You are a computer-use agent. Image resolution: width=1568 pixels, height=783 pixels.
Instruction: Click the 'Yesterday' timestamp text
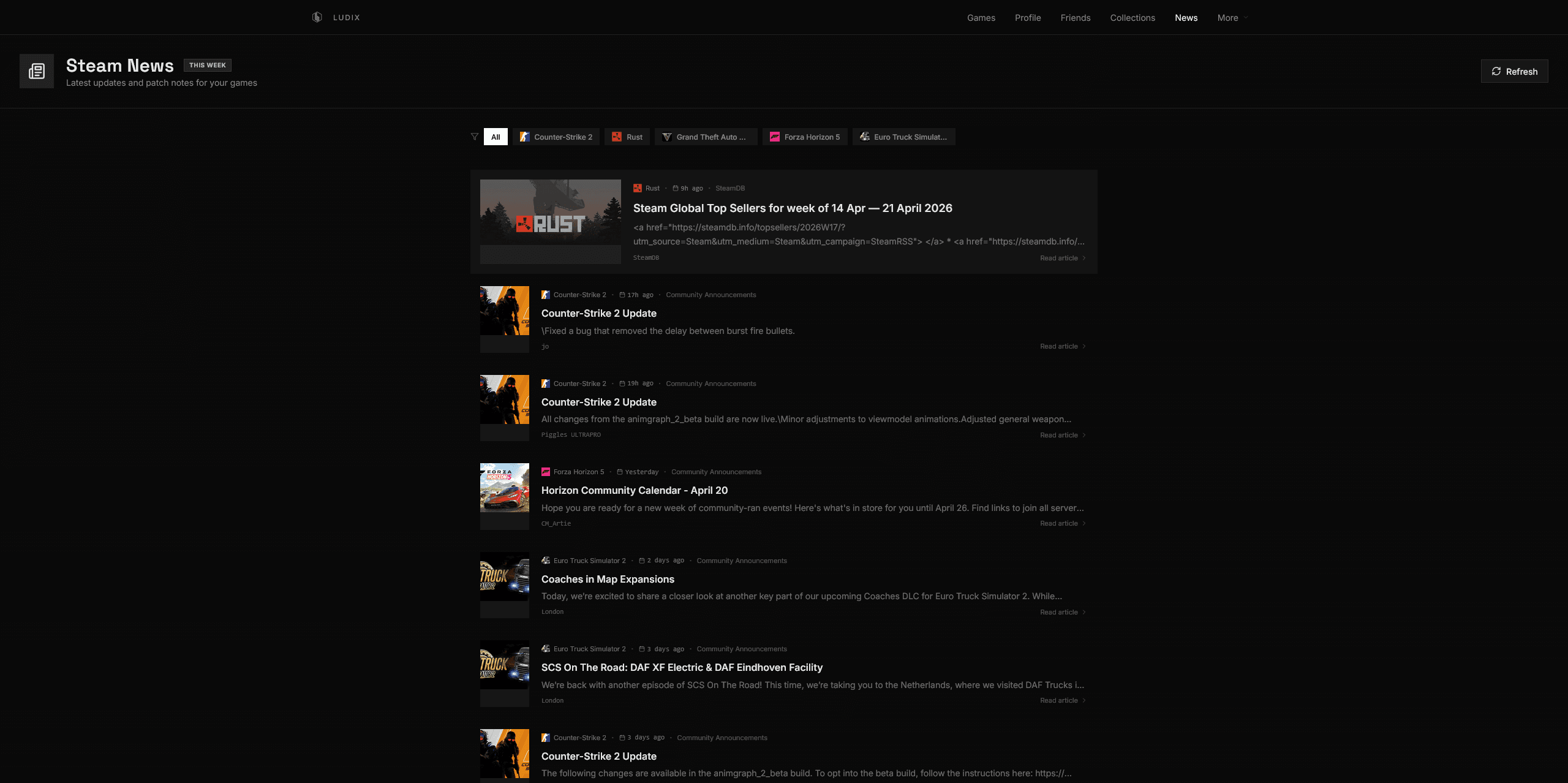click(x=642, y=472)
